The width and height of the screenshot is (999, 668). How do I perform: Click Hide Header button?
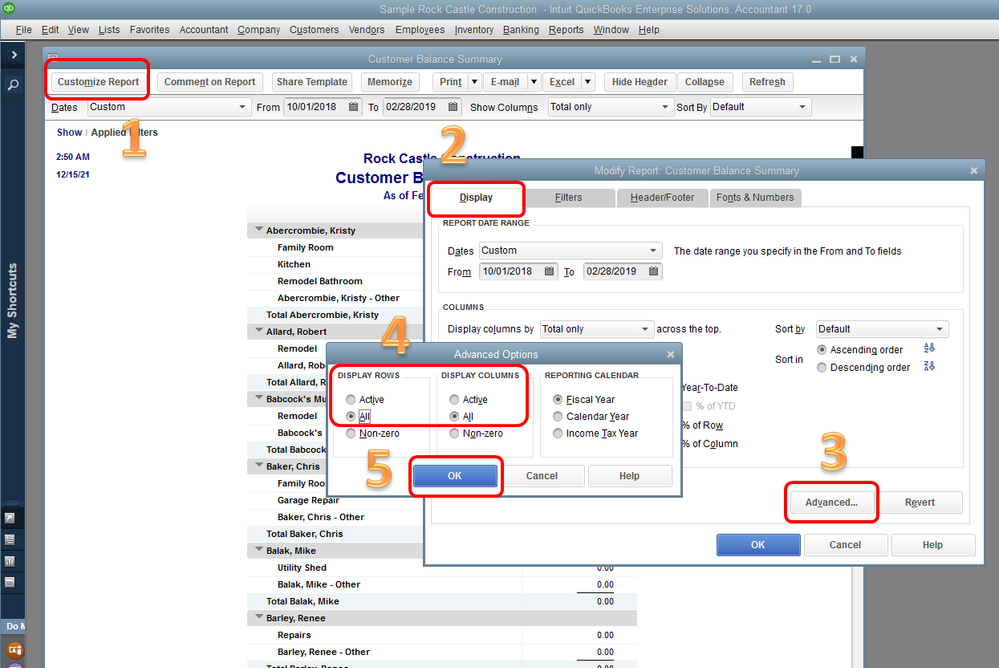(640, 82)
